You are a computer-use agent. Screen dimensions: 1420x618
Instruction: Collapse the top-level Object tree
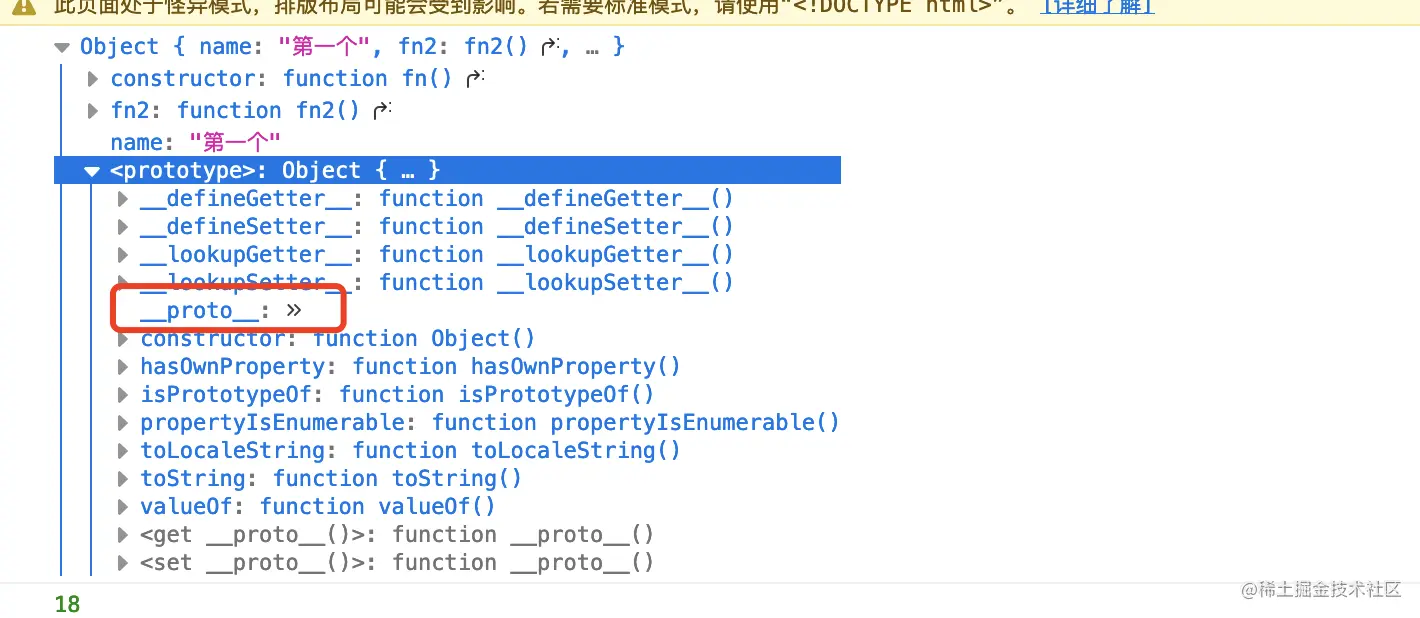(62, 47)
